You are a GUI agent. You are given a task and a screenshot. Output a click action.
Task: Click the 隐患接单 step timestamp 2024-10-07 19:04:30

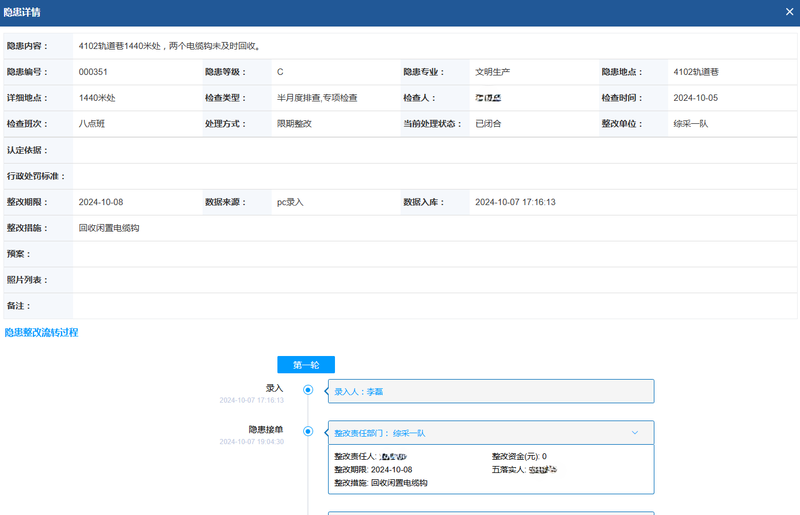(252, 442)
